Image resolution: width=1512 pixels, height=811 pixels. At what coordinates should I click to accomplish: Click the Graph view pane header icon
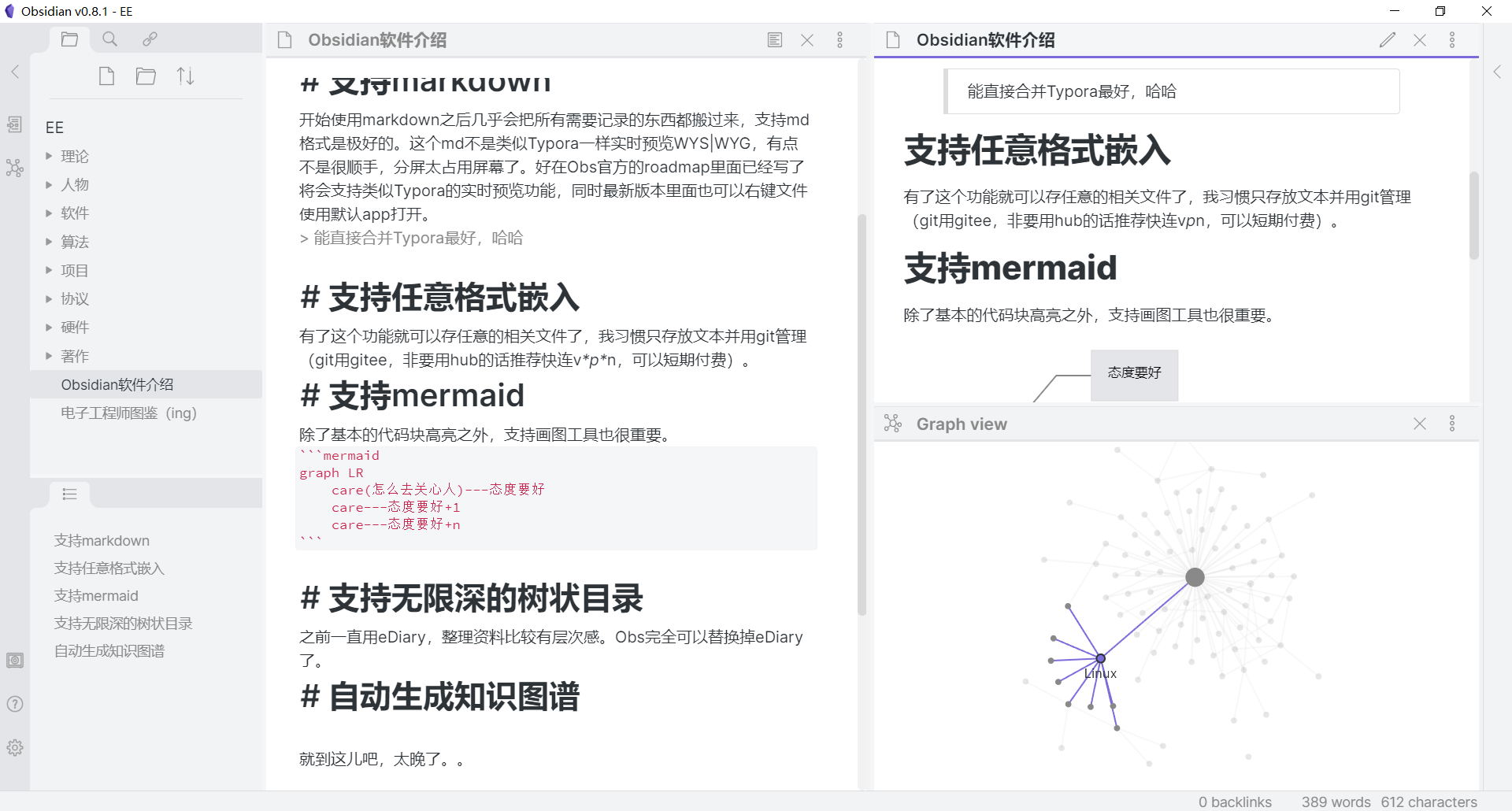pyautogui.click(x=893, y=424)
